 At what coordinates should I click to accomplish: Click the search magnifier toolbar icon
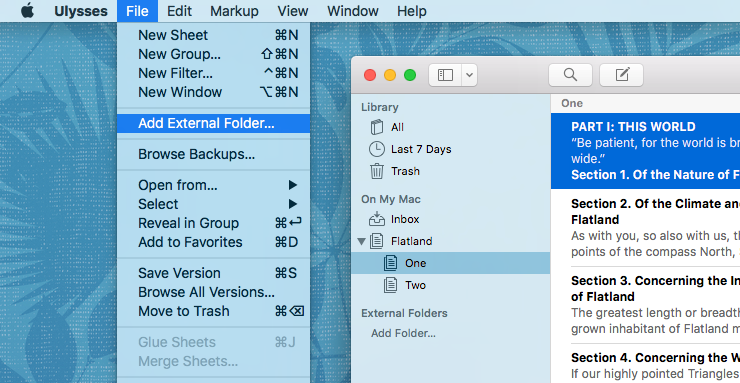point(570,75)
